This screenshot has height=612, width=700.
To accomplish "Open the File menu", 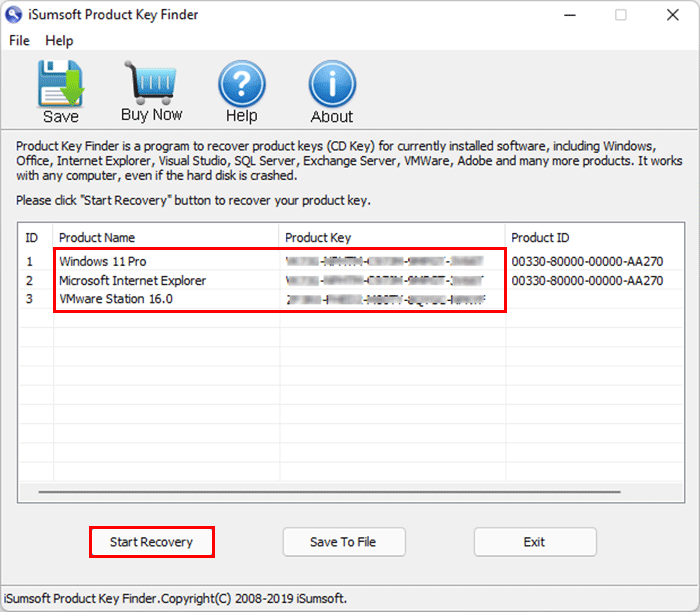I will tap(19, 41).
